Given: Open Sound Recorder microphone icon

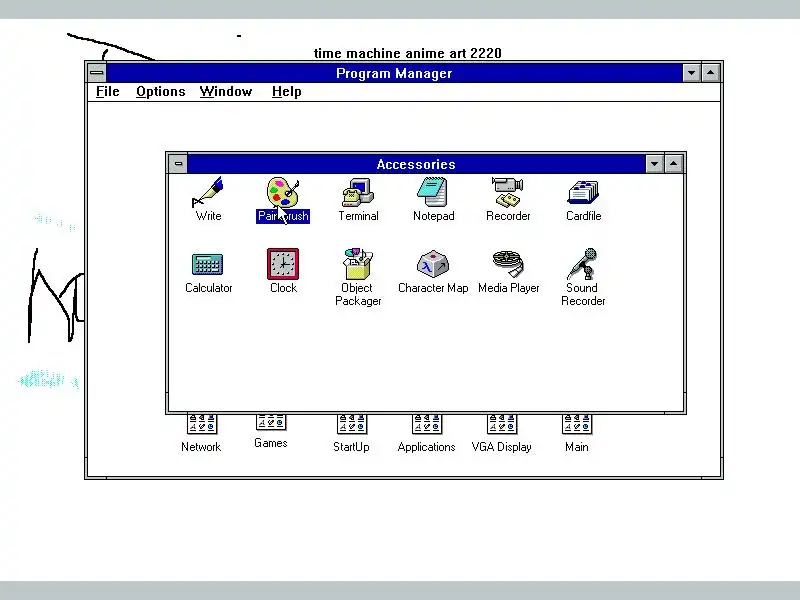Looking at the screenshot, I should point(583,264).
